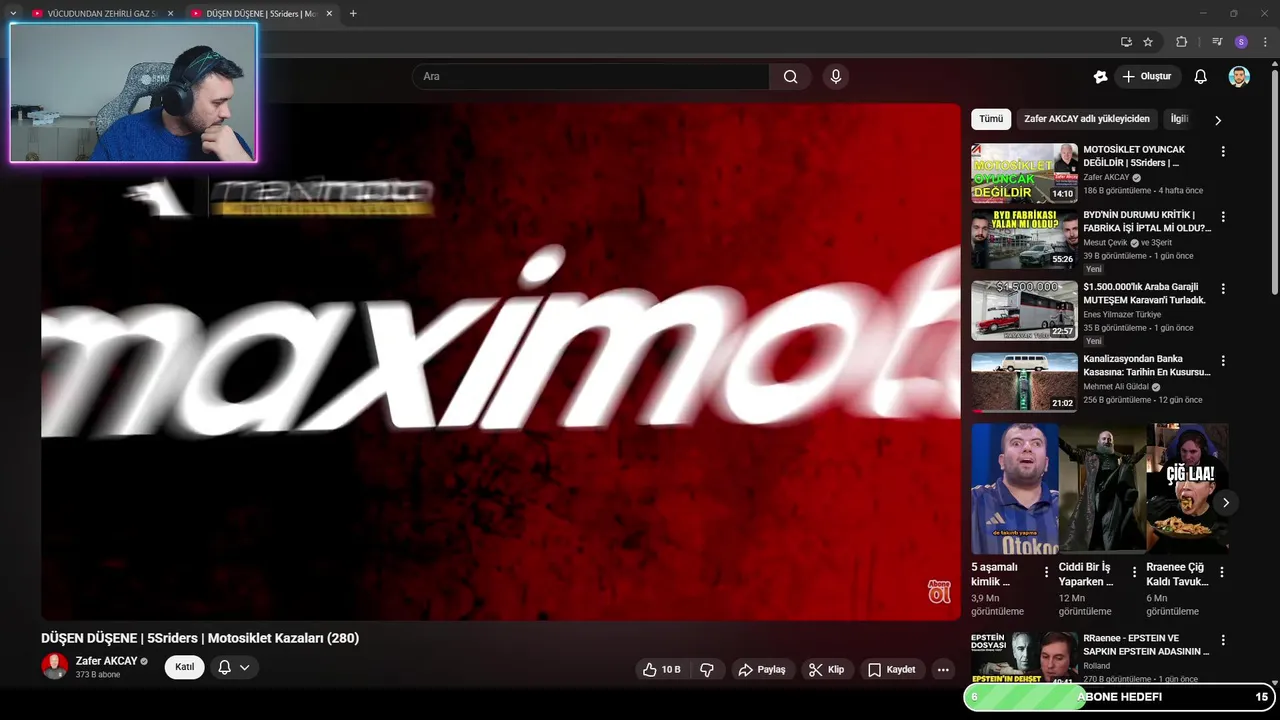Click the Oluştur create button
The width and height of the screenshot is (1280, 720).
point(1147,77)
